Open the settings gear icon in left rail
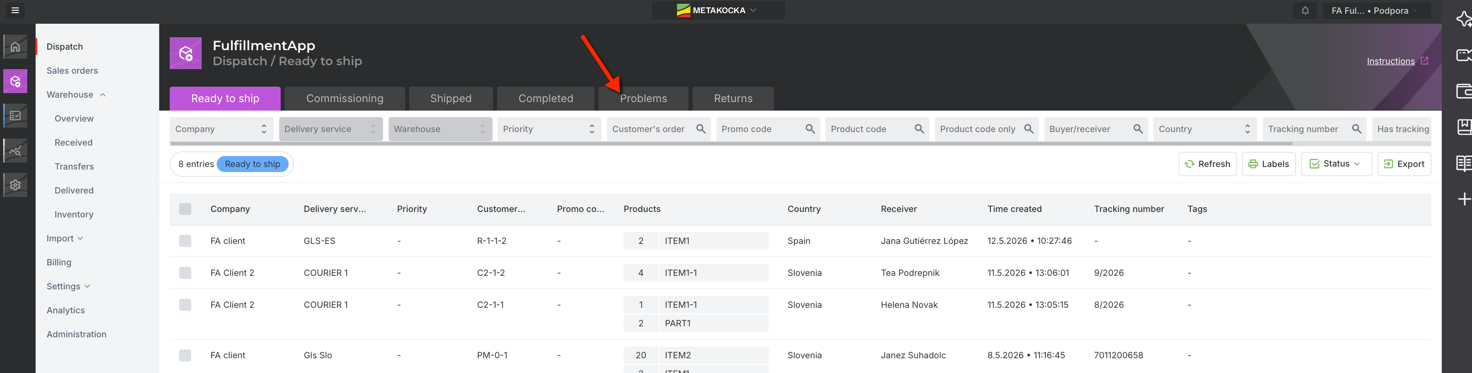The height and width of the screenshot is (373, 1472). pyautogui.click(x=15, y=185)
